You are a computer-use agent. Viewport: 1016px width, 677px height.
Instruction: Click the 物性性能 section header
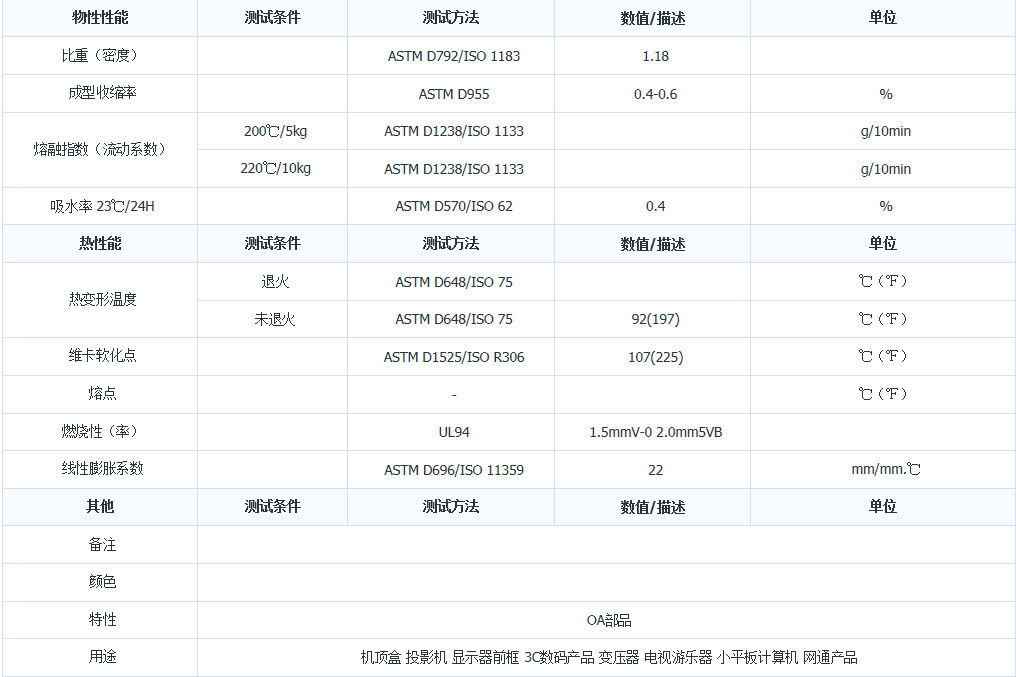point(100,18)
